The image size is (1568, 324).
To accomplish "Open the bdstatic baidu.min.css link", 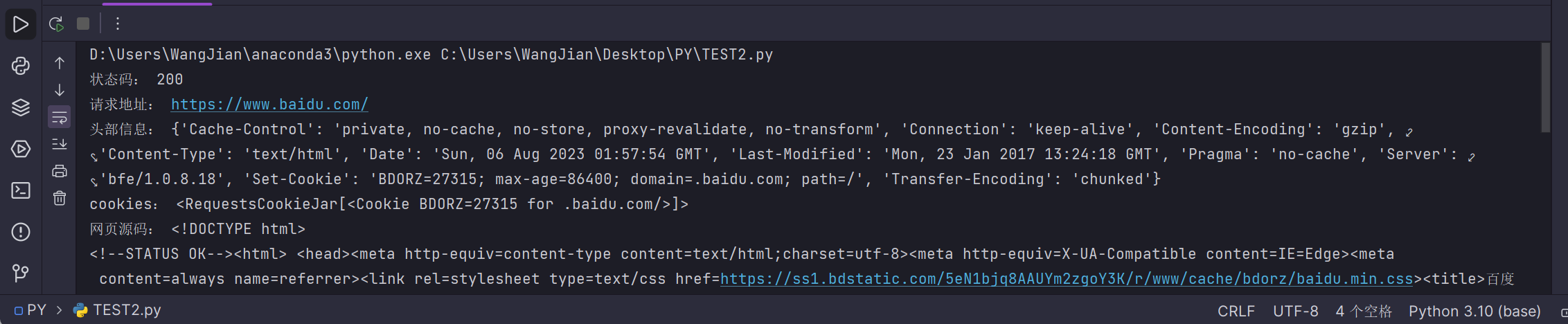I will click(x=1067, y=279).
